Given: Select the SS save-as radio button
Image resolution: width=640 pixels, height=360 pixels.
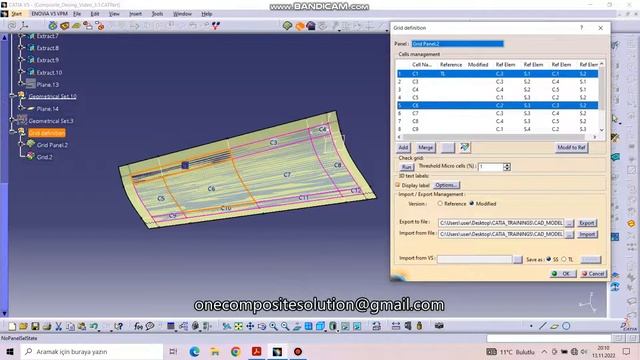Looking at the screenshot, I should click(x=549, y=259).
